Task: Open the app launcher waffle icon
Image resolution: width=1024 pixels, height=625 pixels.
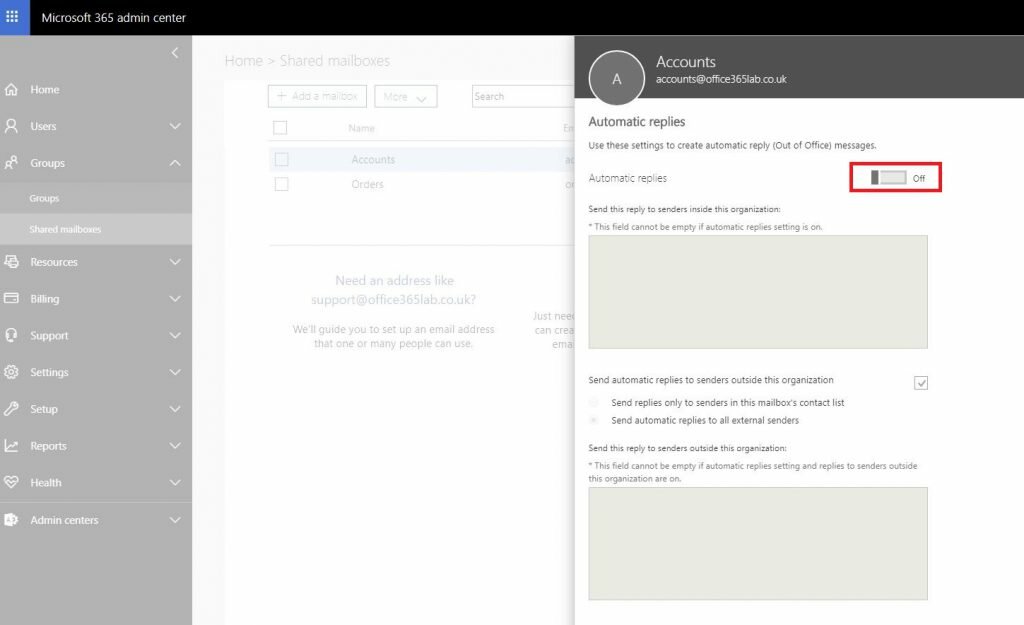Action: point(12,16)
